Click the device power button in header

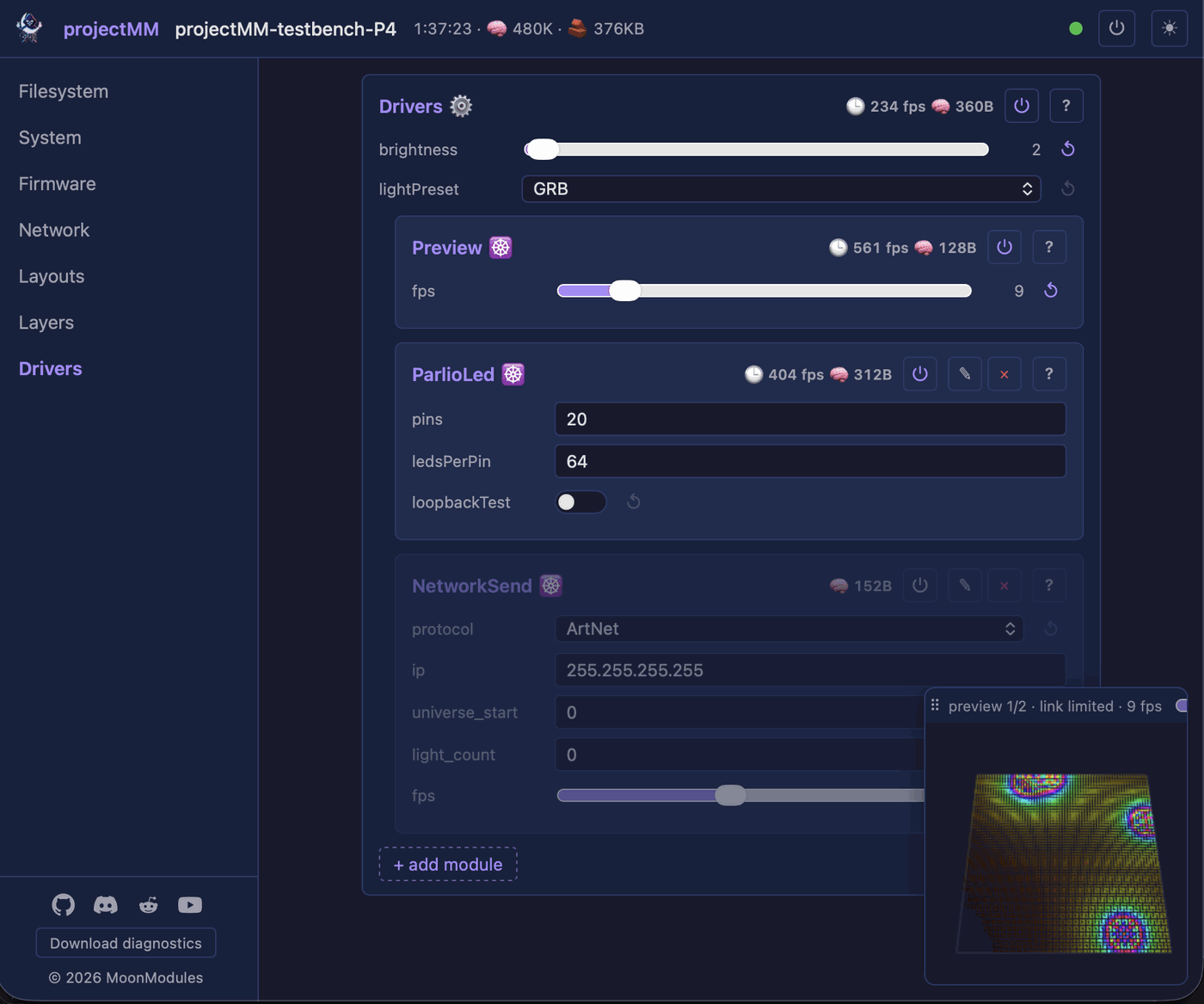(1116, 28)
